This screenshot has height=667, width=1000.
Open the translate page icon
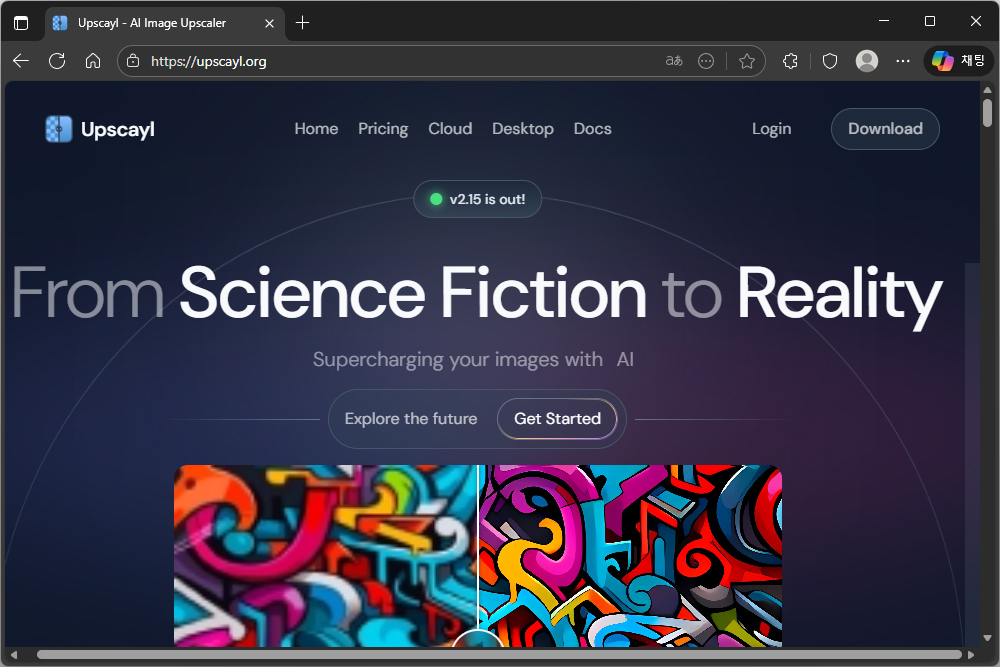[x=674, y=61]
